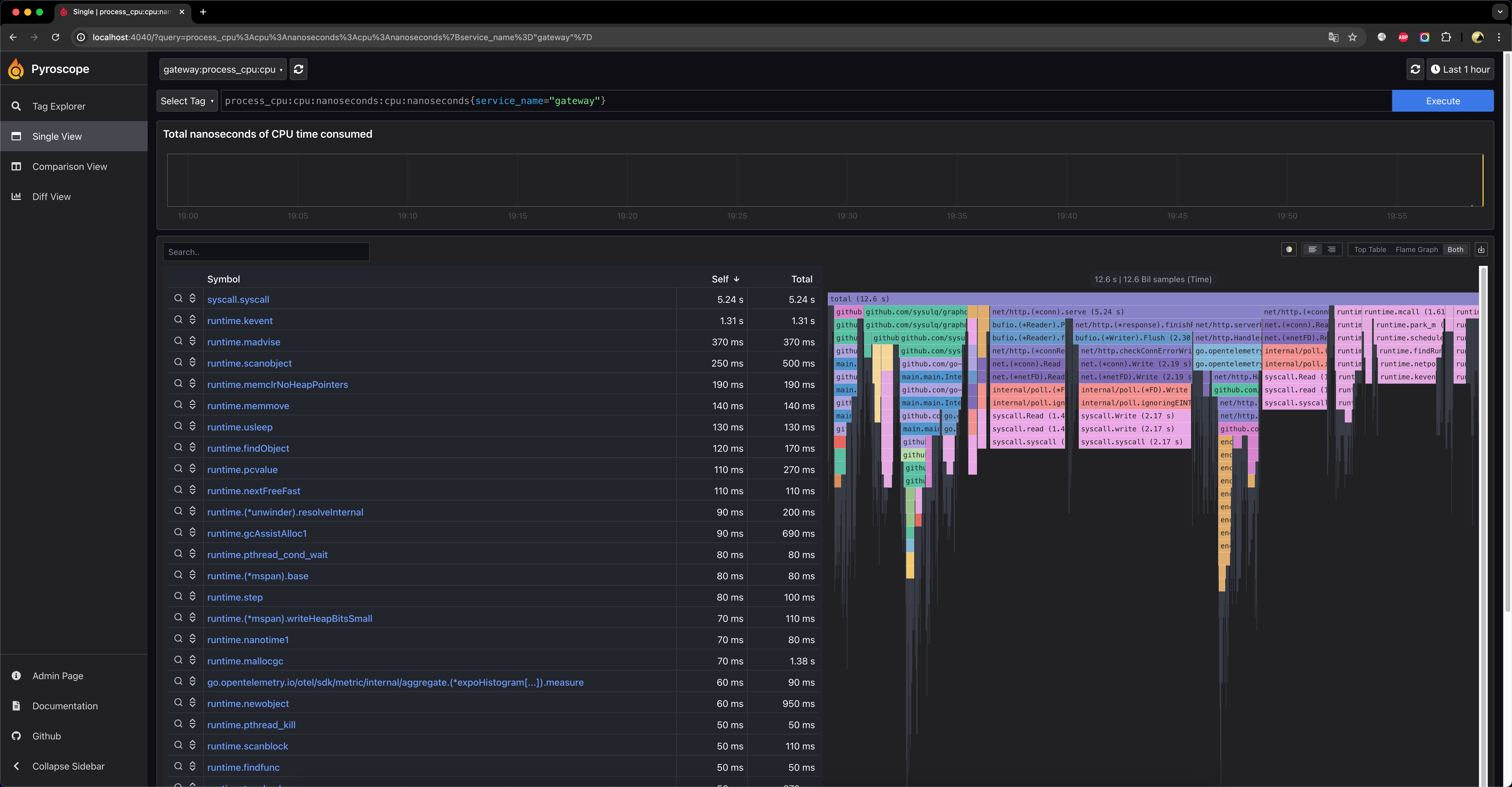Click the search icon on the syscall.syscall row
The image size is (1512, 787).
[178, 298]
